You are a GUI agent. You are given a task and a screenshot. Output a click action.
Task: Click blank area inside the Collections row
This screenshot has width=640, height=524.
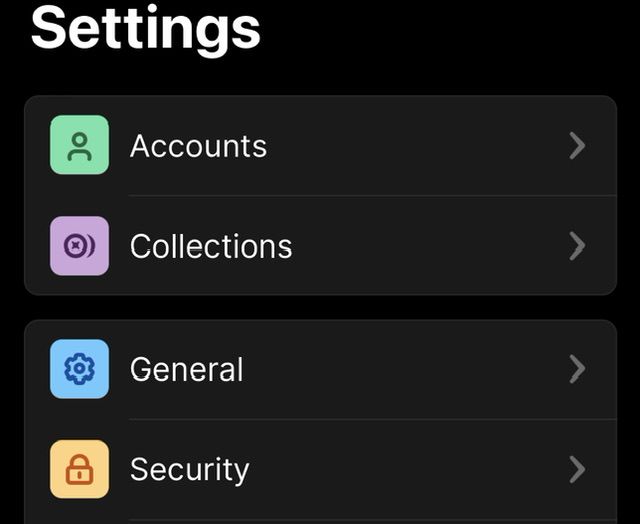point(430,246)
